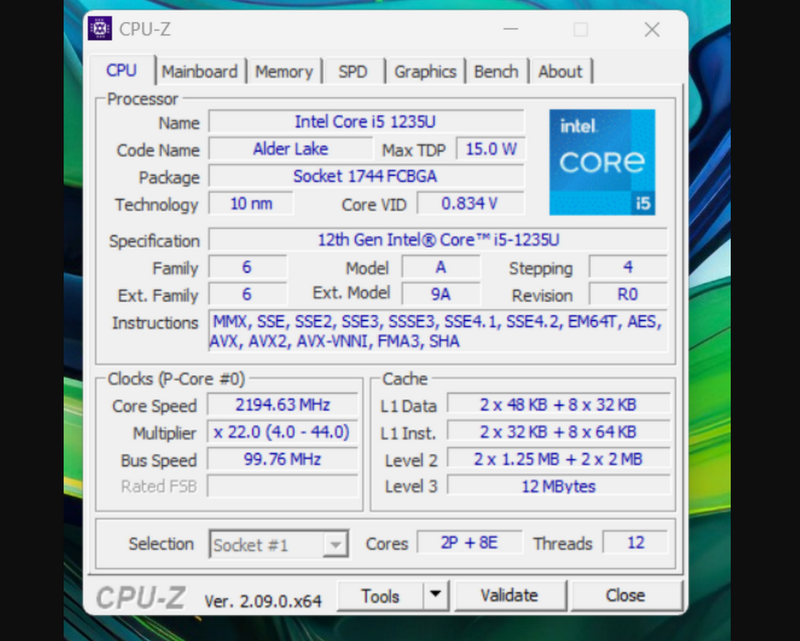Click the Close button at bottom
Screen dimensions: 800x641
(x=626, y=595)
